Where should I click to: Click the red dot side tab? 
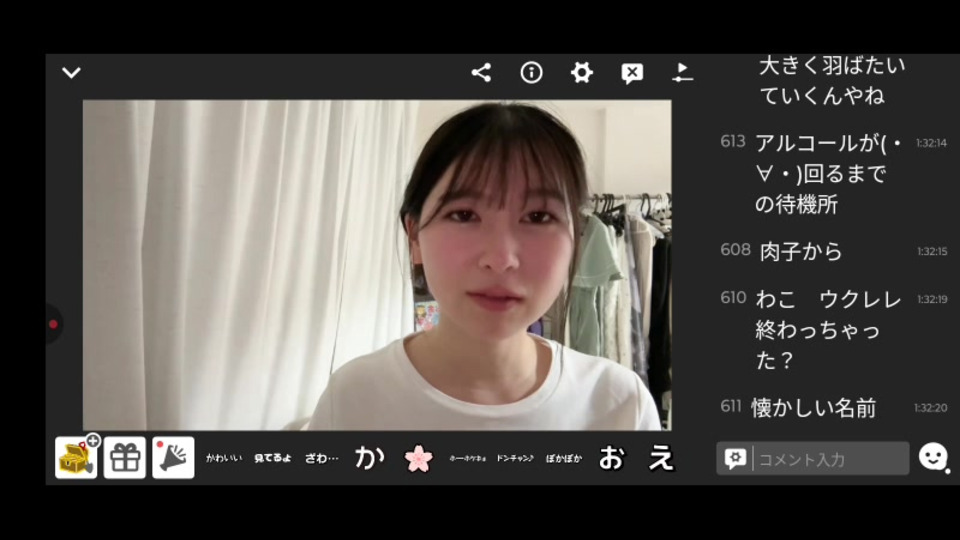[53, 324]
